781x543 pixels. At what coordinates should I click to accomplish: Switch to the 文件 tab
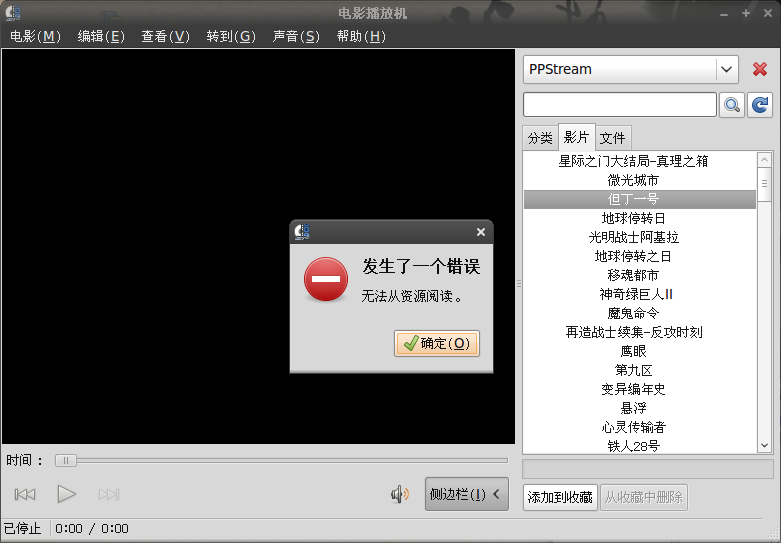tap(613, 138)
